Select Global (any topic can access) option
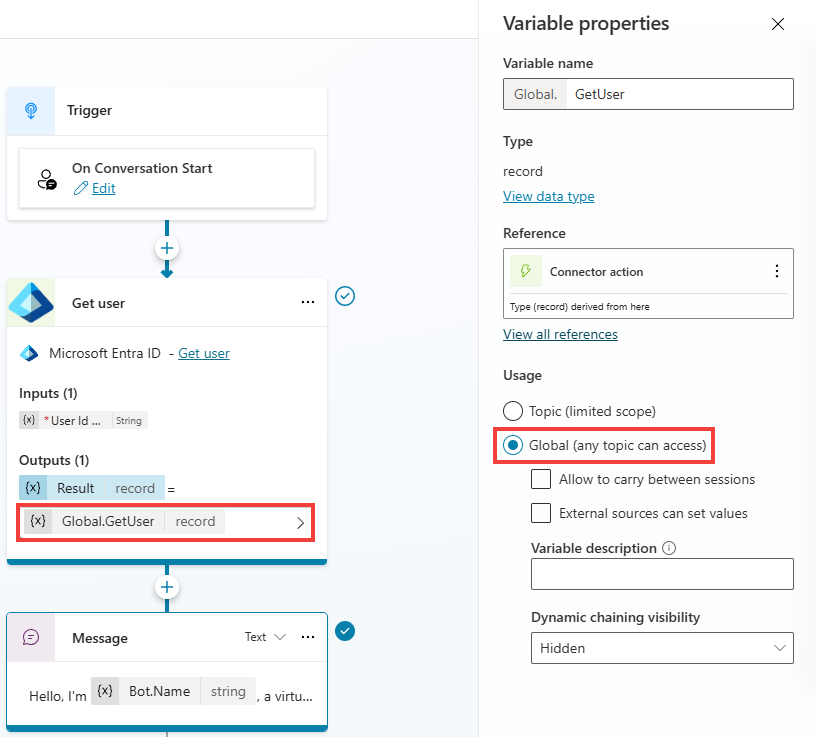 513,445
